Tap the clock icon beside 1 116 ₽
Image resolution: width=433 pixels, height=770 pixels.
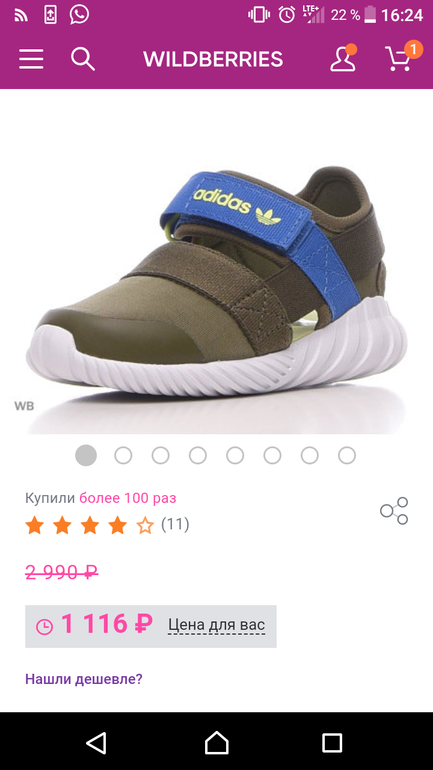click(x=44, y=627)
